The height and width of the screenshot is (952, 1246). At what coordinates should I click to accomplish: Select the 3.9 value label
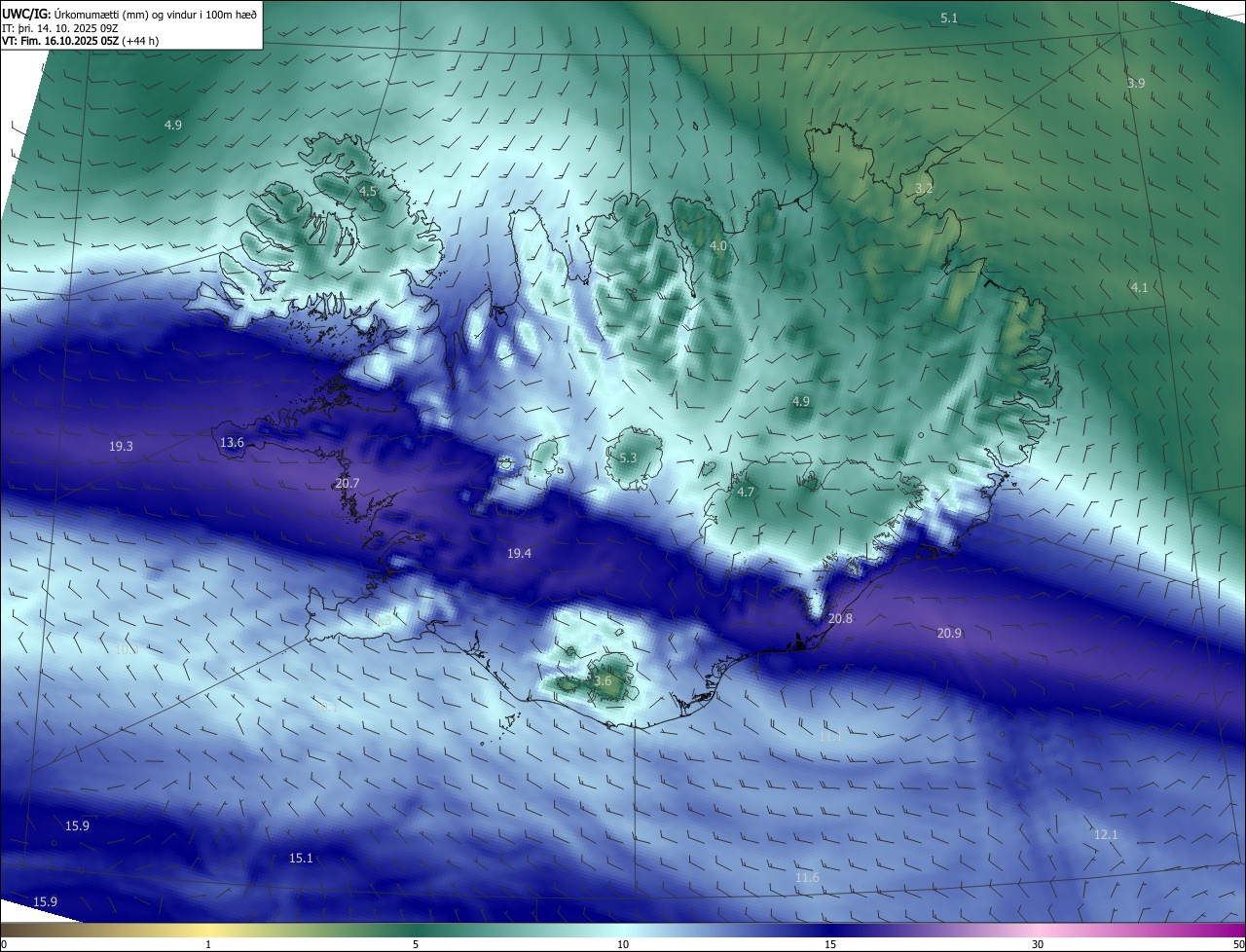click(1136, 84)
